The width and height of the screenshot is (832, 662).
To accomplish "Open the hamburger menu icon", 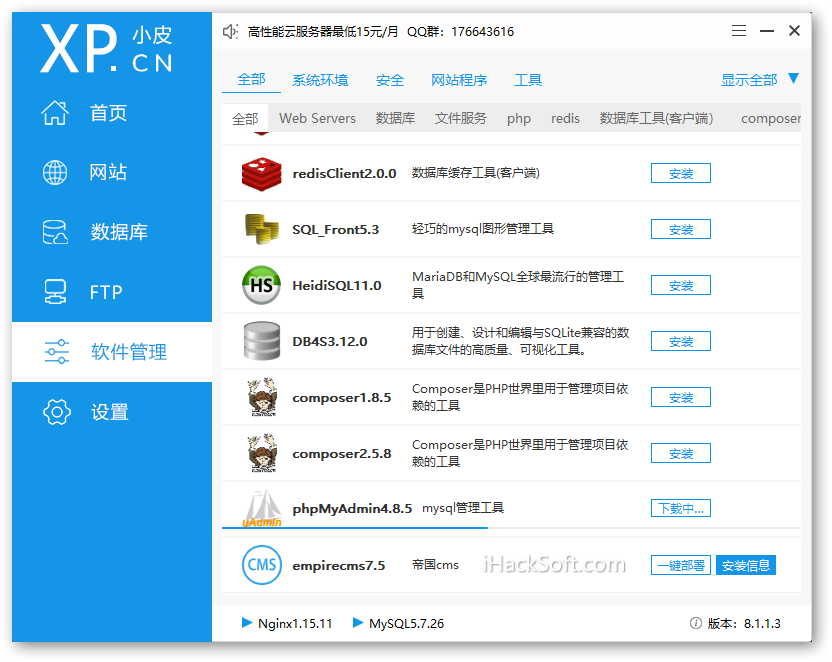I will pyautogui.click(x=739, y=31).
